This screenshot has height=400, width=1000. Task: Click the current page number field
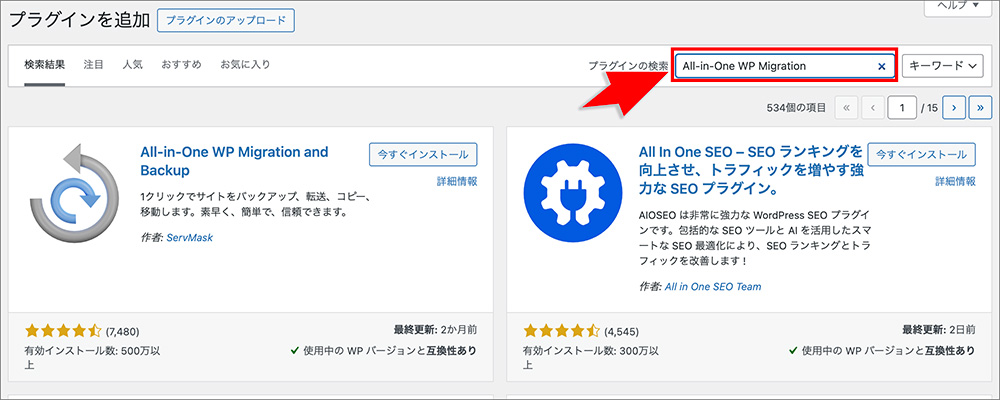coord(902,108)
